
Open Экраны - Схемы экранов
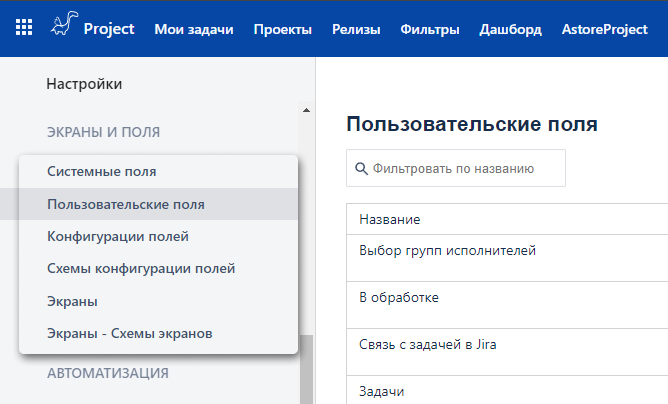pyautogui.click(x=158, y=333)
